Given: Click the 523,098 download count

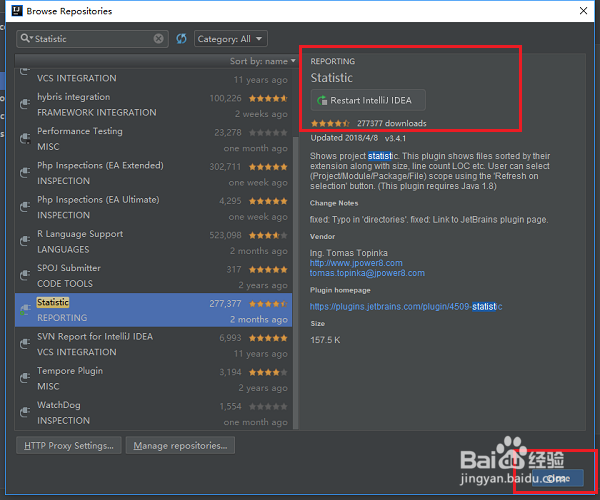Looking at the screenshot, I should pyautogui.click(x=225, y=235).
